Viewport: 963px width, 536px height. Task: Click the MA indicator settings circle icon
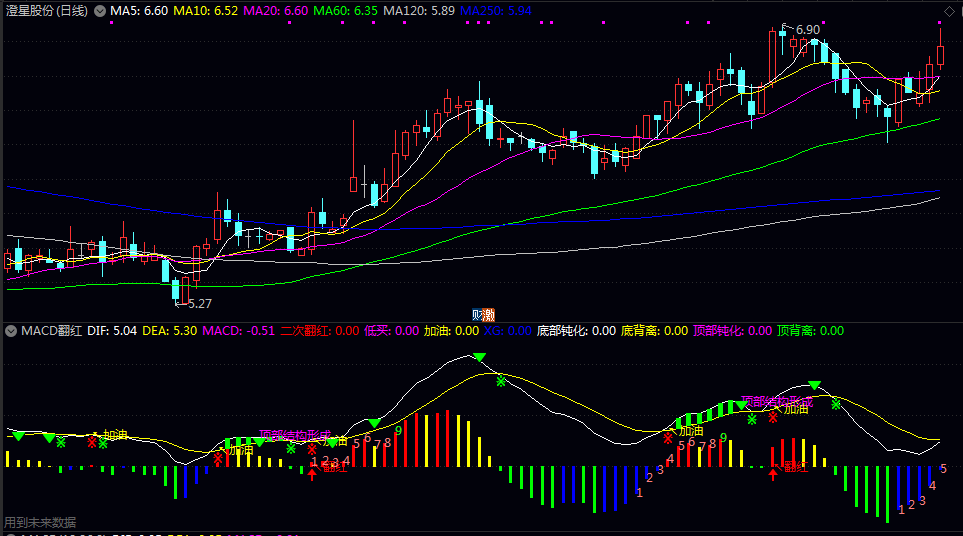click(99, 10)
